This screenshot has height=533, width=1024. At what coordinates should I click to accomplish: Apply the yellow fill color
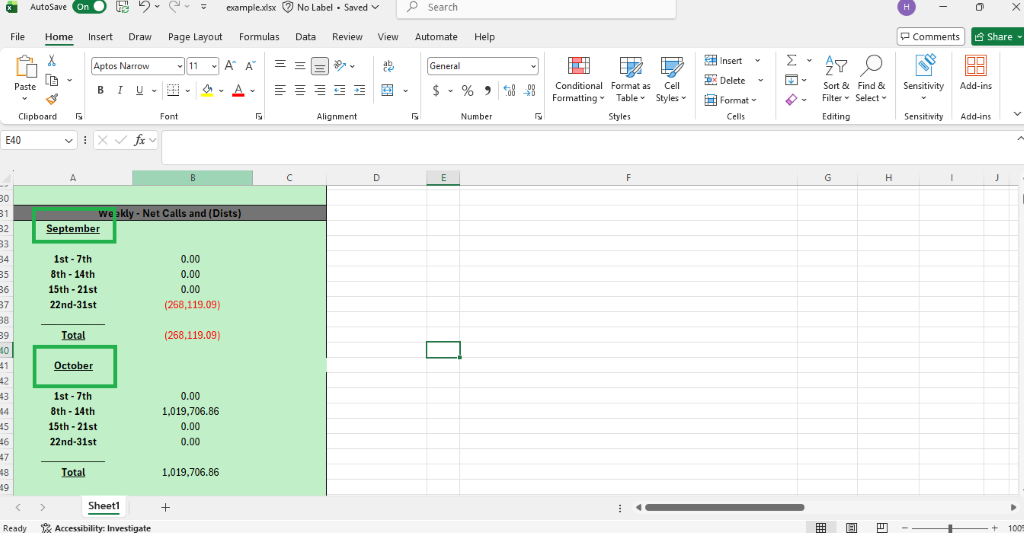pyautogui.click(x=207, y=90)
